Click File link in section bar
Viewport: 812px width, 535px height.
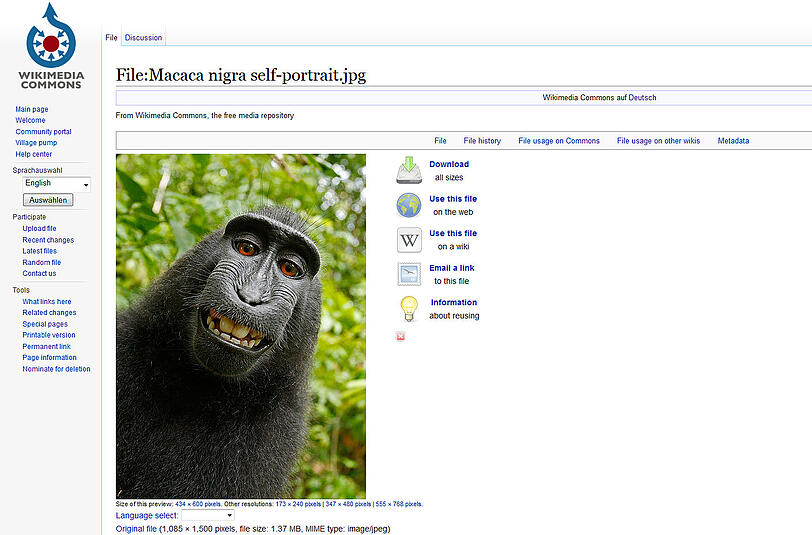click(440, 140)
